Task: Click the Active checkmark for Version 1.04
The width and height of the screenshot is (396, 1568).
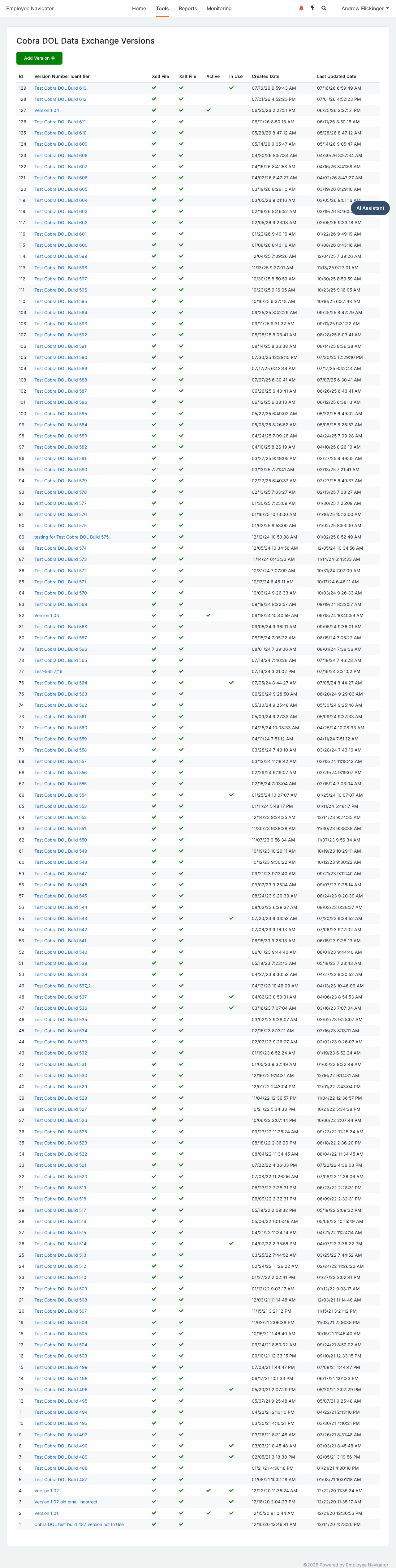Action: coord(208,110)
